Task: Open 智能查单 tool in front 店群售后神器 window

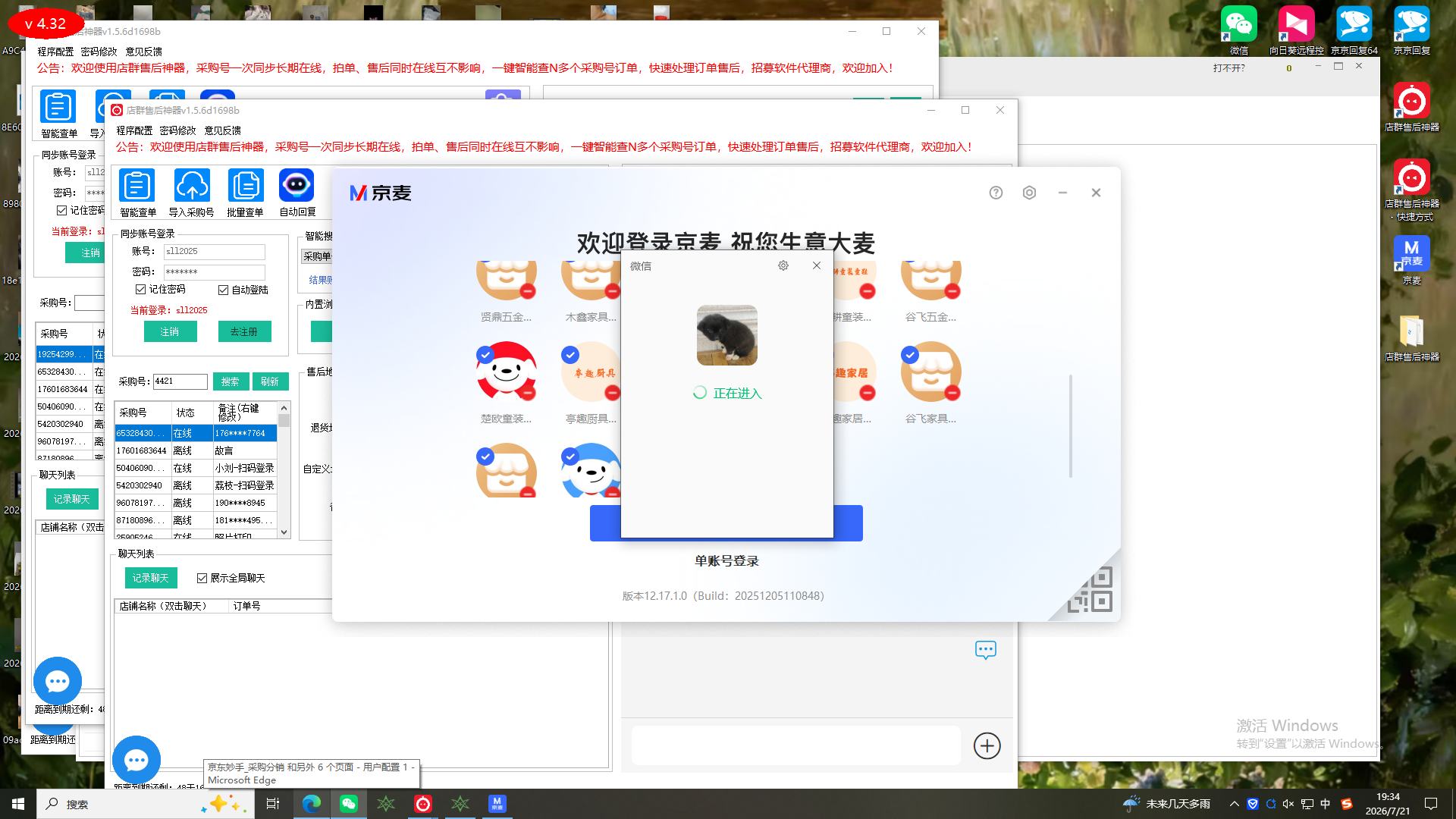Action: coord(137,186)
